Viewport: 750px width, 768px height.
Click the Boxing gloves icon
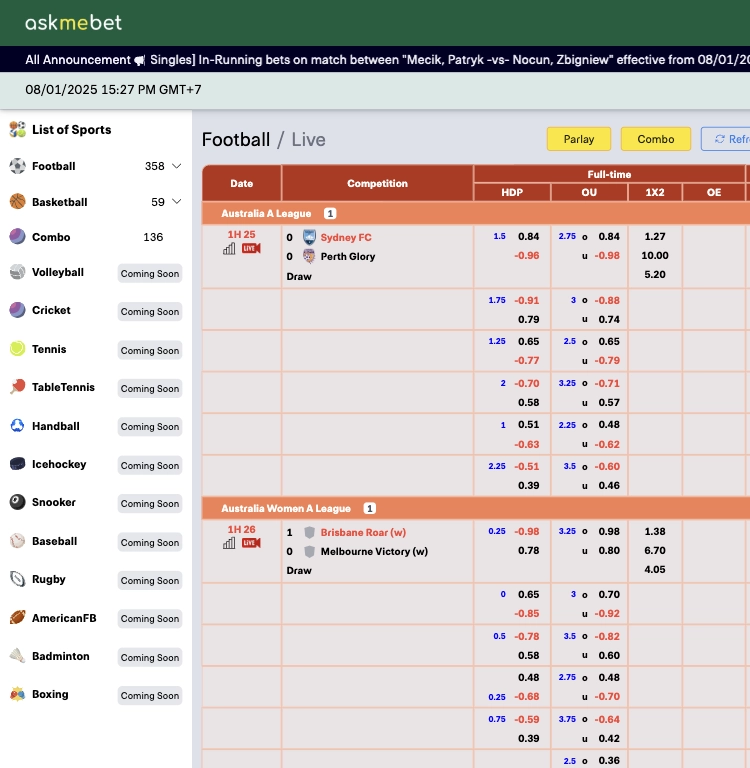click(18, 694)
